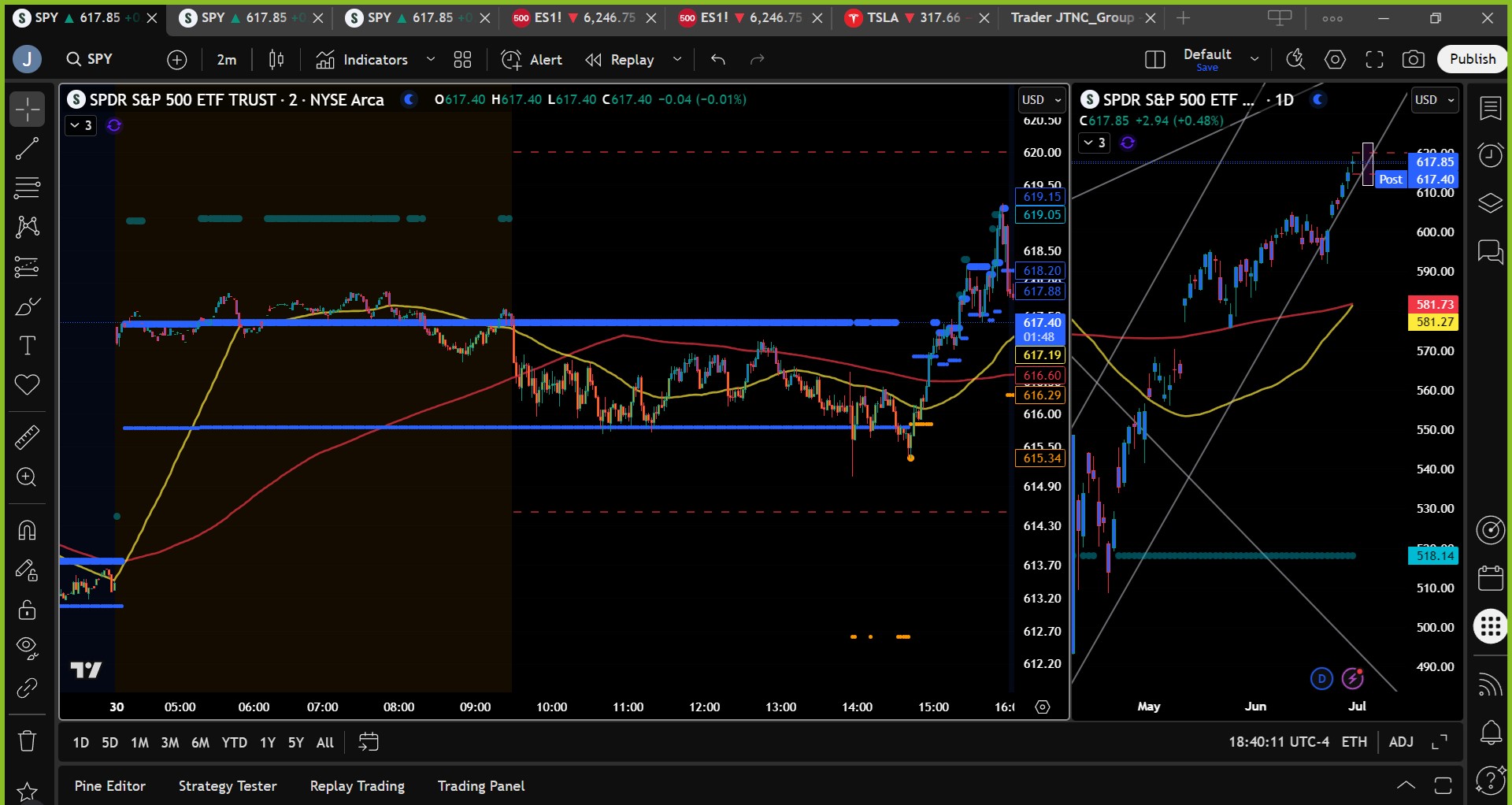Open indicator templates grid
1512x805 pixels.
[463, 59]
